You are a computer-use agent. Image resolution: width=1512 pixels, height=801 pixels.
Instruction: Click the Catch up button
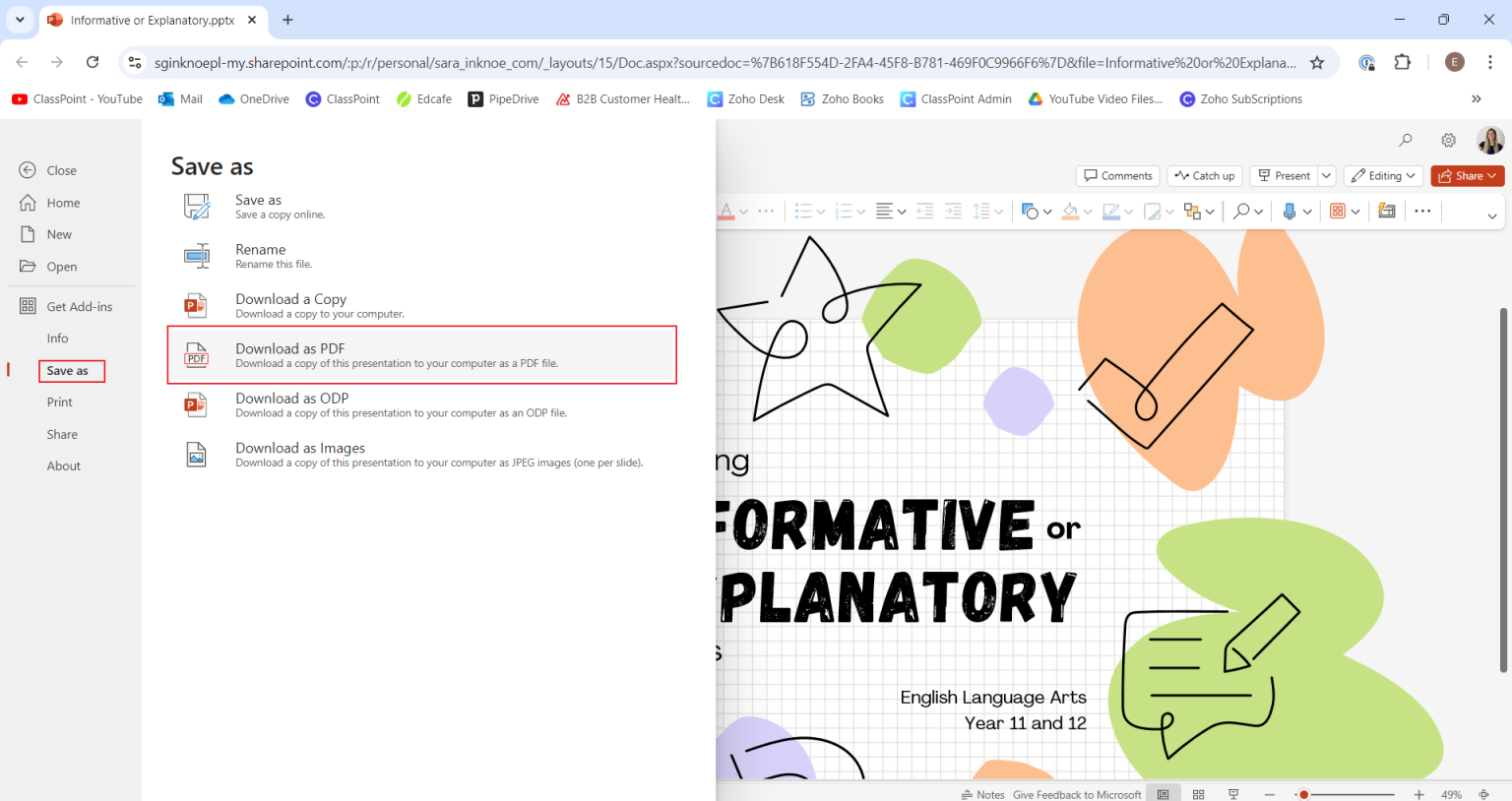[x=1204, y=175]
